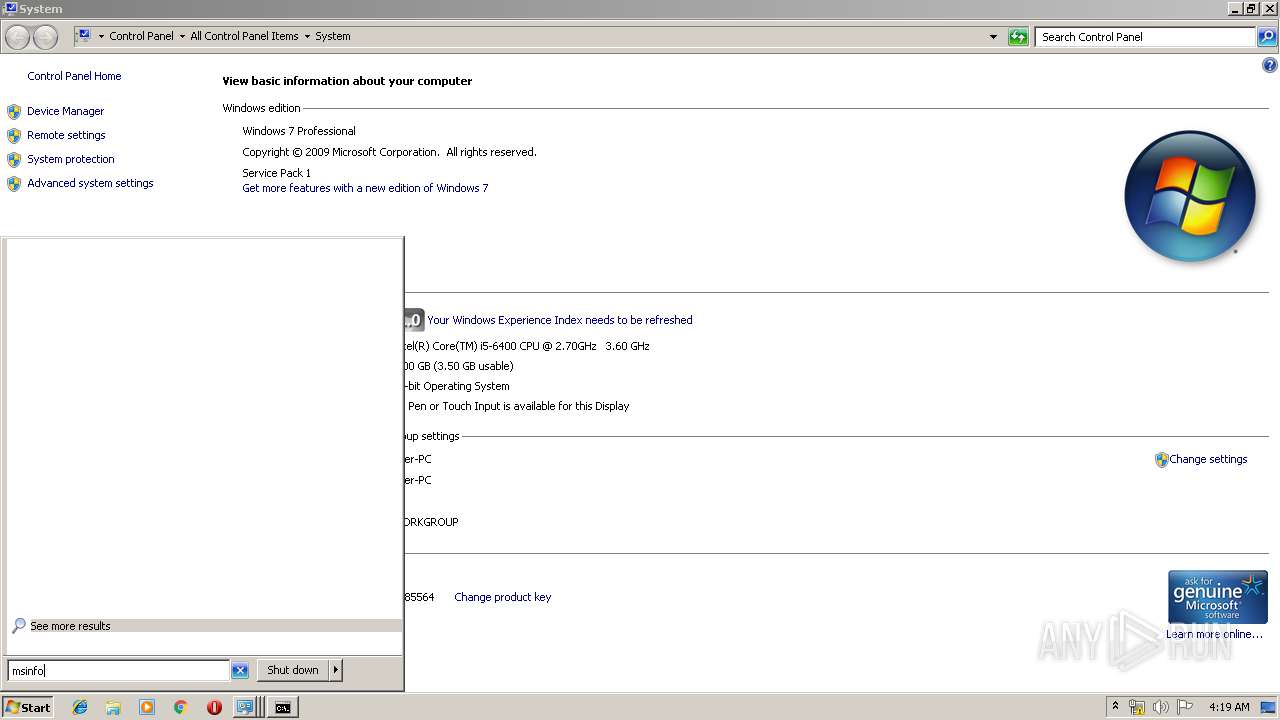The height and width of the screenshot is (720, 1280).
Task: Expand the dropdown before Control Panel breadcrumb
Action: click(101, 36)
